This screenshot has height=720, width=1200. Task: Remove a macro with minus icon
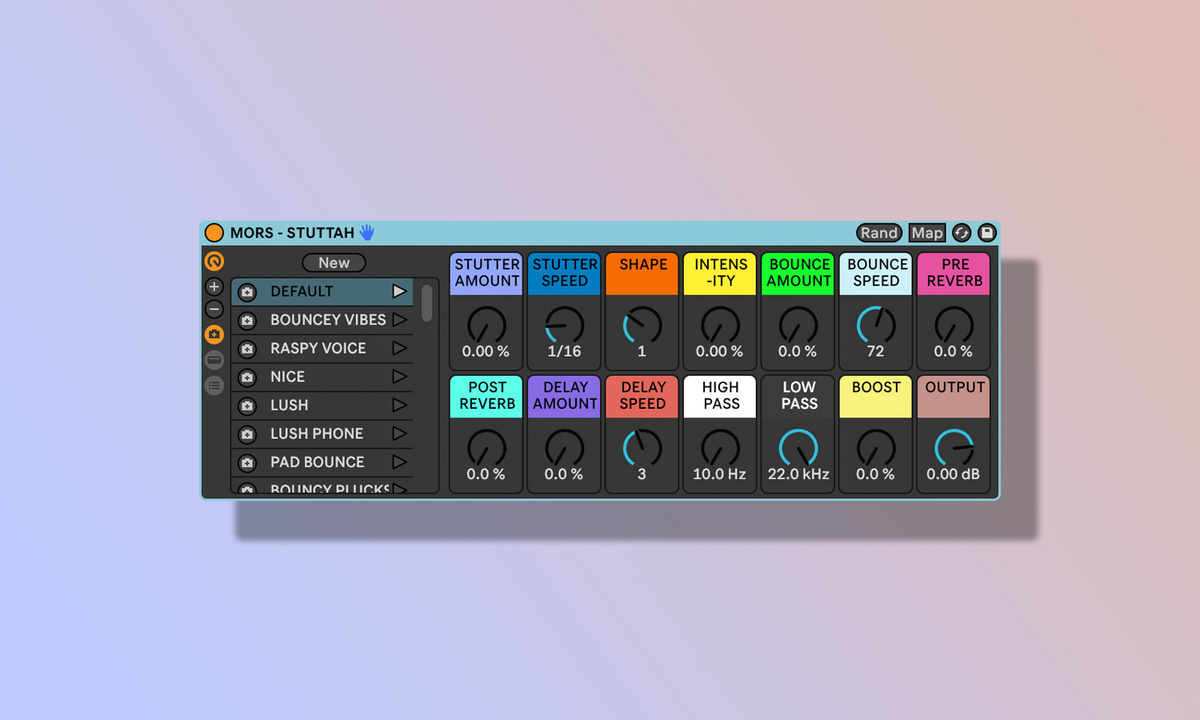click(214, 310)
